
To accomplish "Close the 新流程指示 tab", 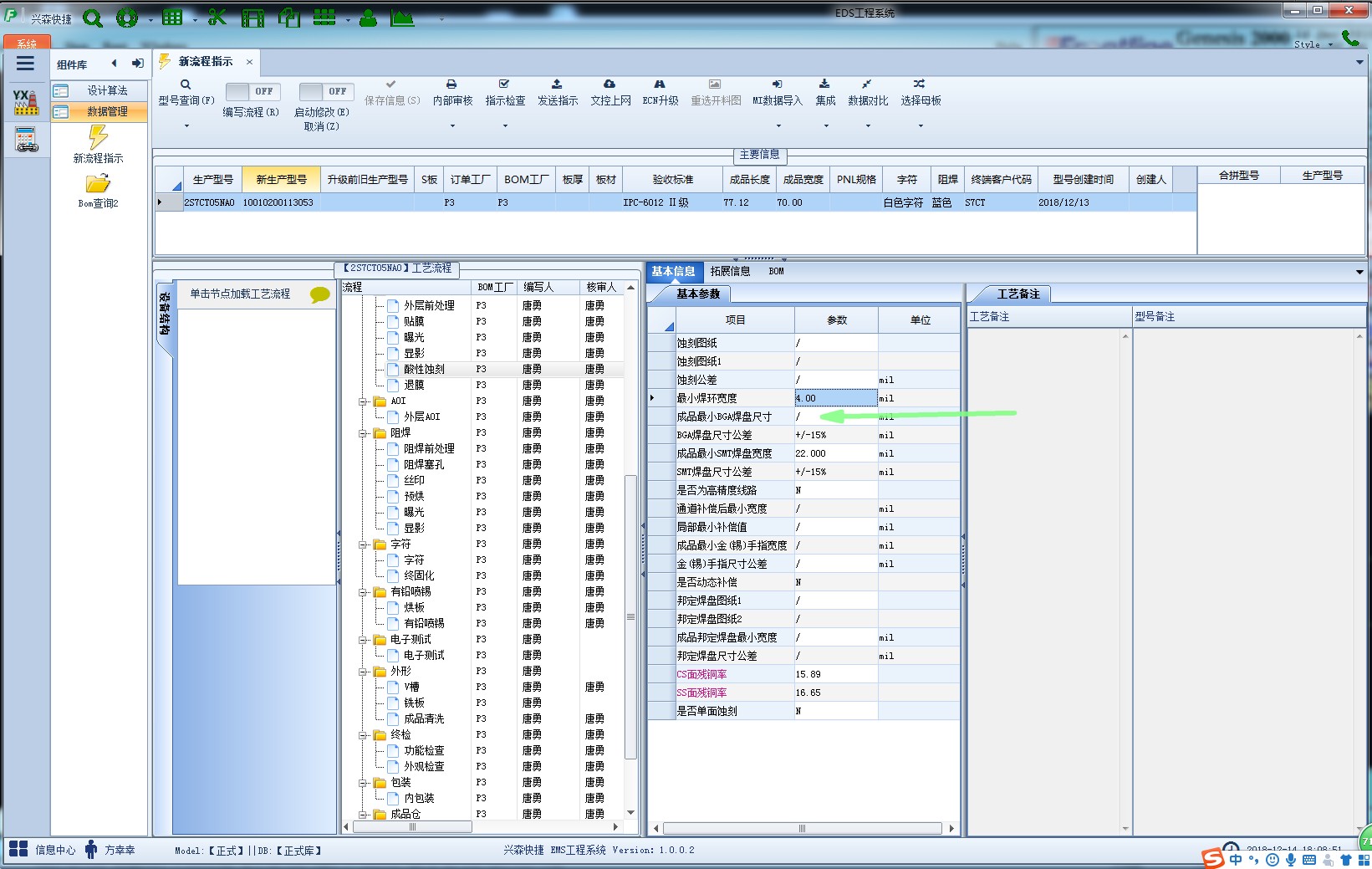I will click(249, 62).
